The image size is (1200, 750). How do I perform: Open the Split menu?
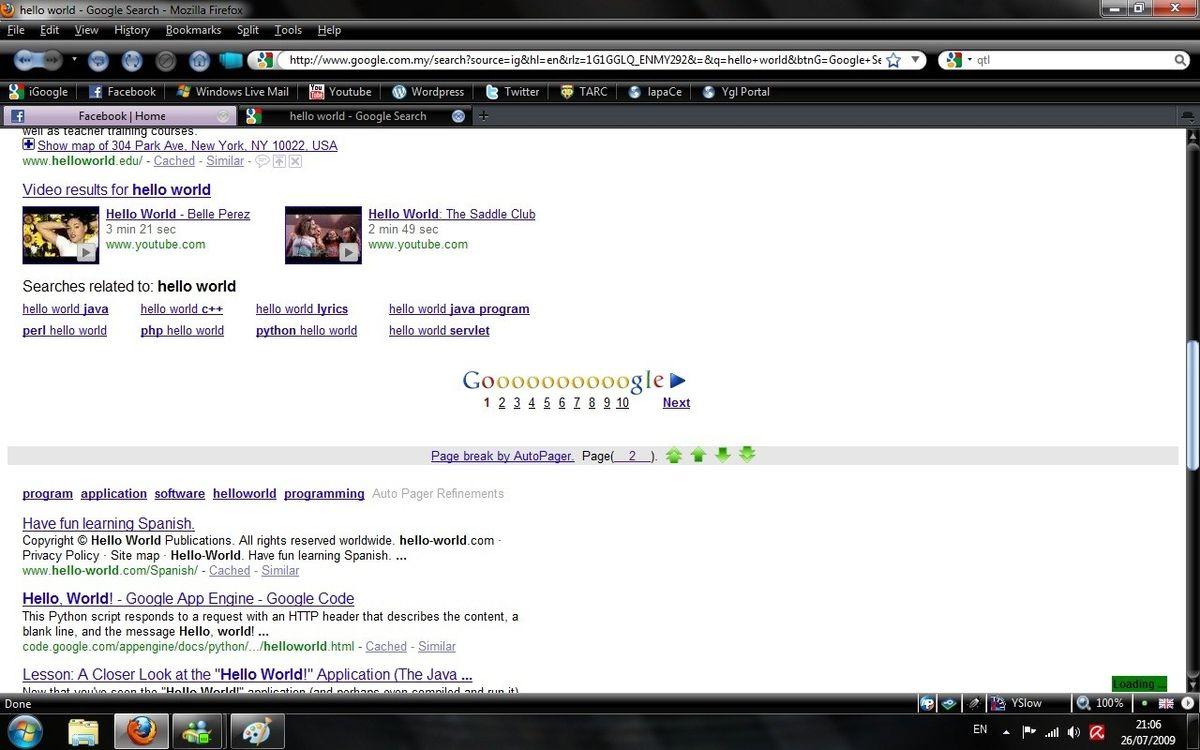248,30
